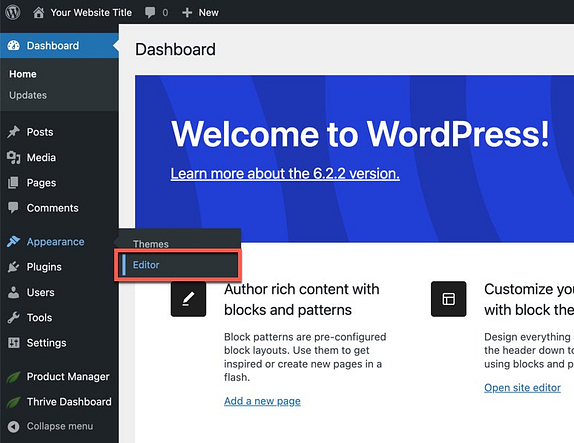
Task: Click the Comments sidebar icon
Action: tap(13, 208)
